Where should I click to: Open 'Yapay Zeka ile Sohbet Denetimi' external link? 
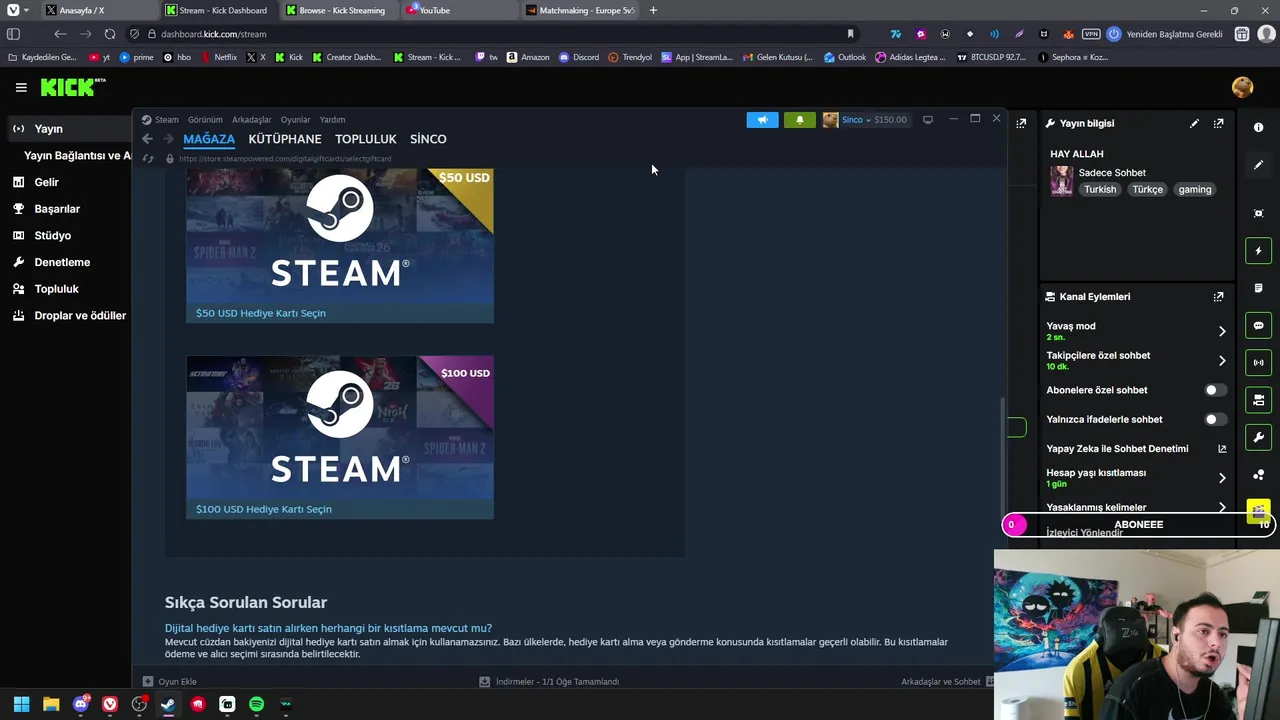pos(1222,449)
